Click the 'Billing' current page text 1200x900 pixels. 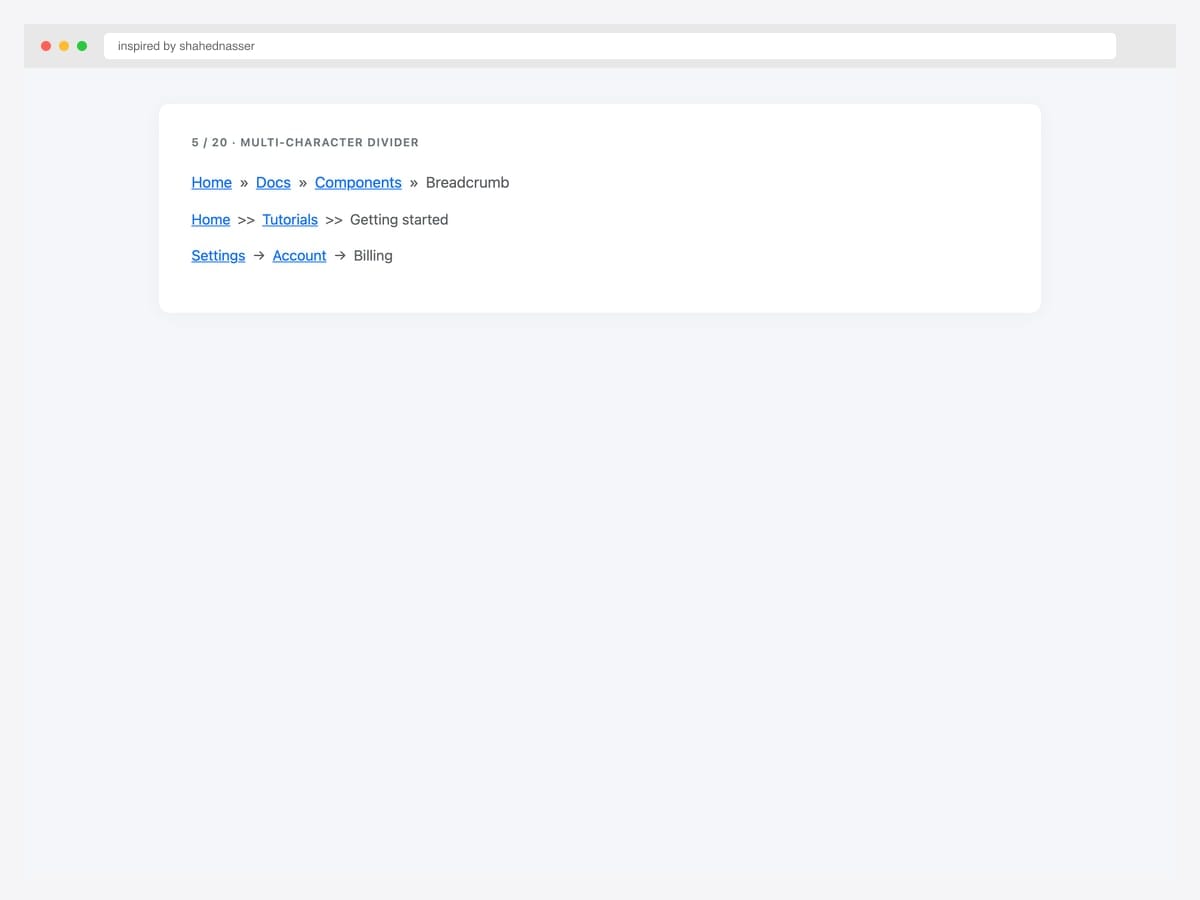pyautogui.click(x=373, y=255)
